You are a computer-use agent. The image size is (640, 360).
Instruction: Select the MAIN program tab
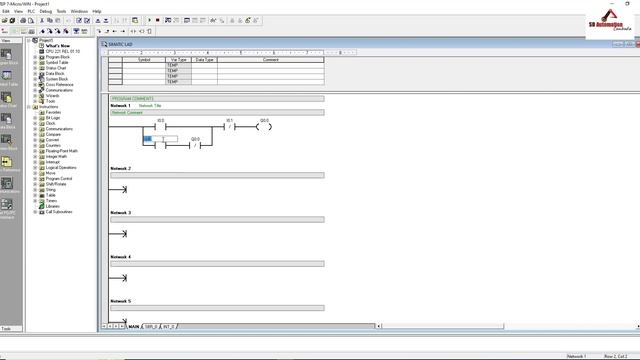pos(133,327)
